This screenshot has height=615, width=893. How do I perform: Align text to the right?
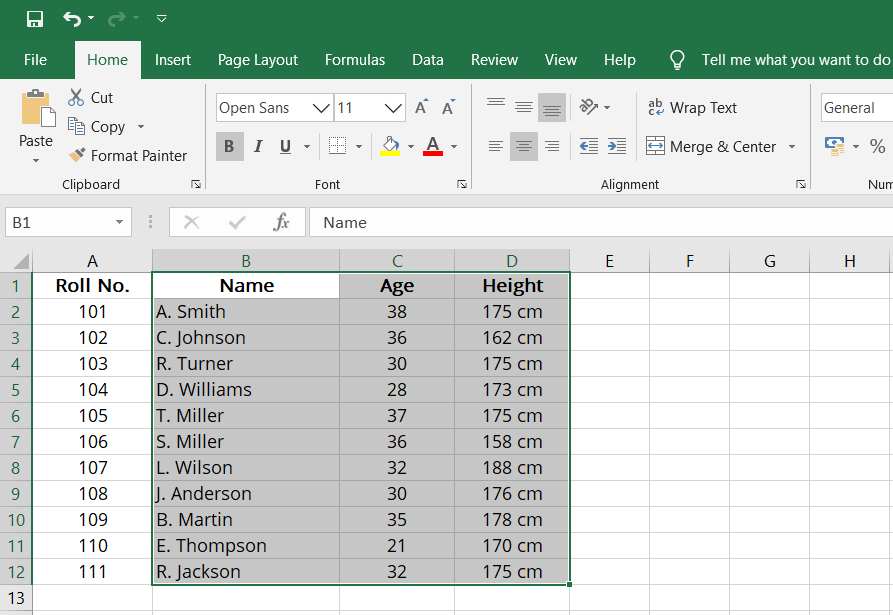[552, 146]
